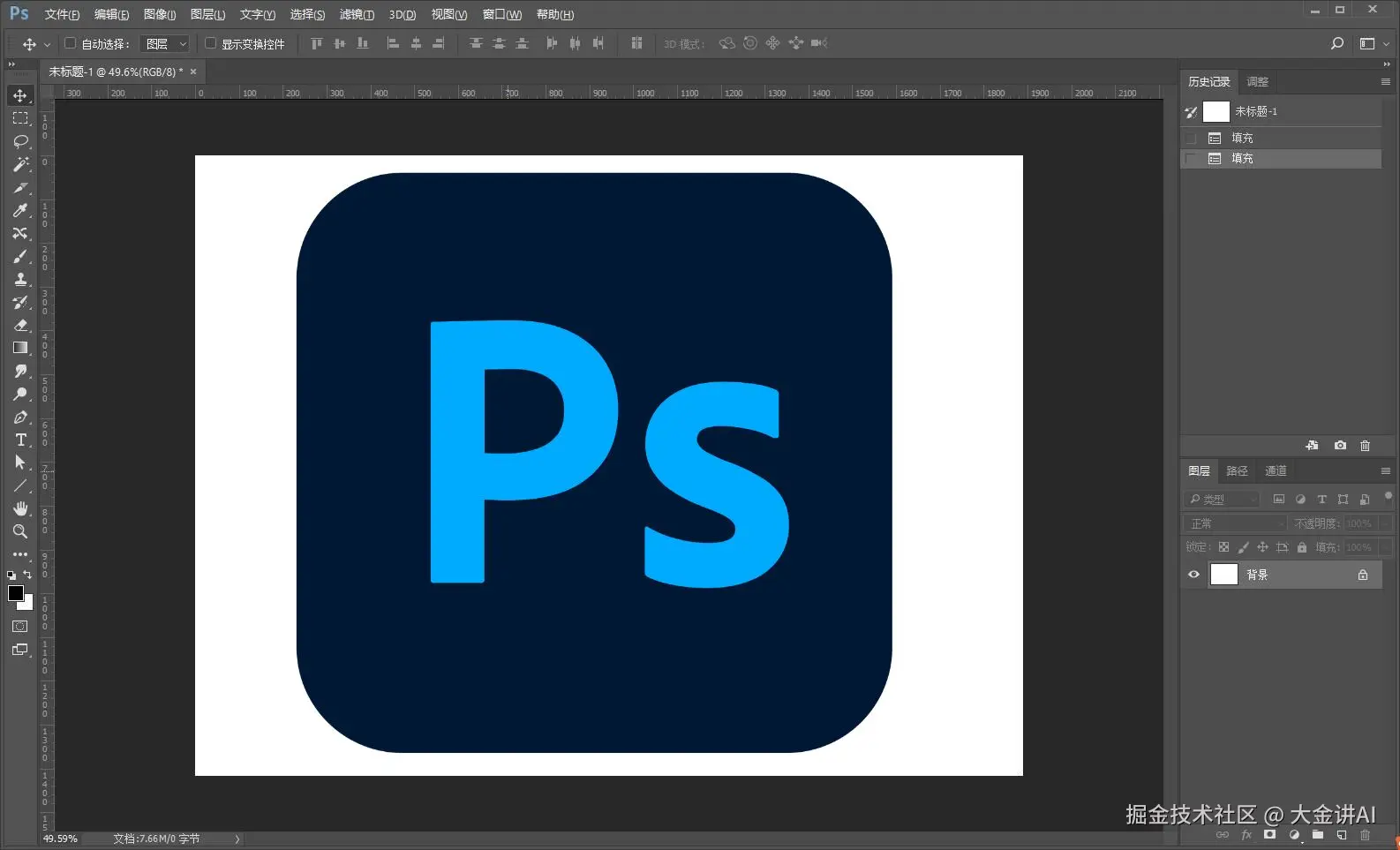Select the Path Selection tool
This screenshot has height=850, width=1400.
click(x=20, y=463)
